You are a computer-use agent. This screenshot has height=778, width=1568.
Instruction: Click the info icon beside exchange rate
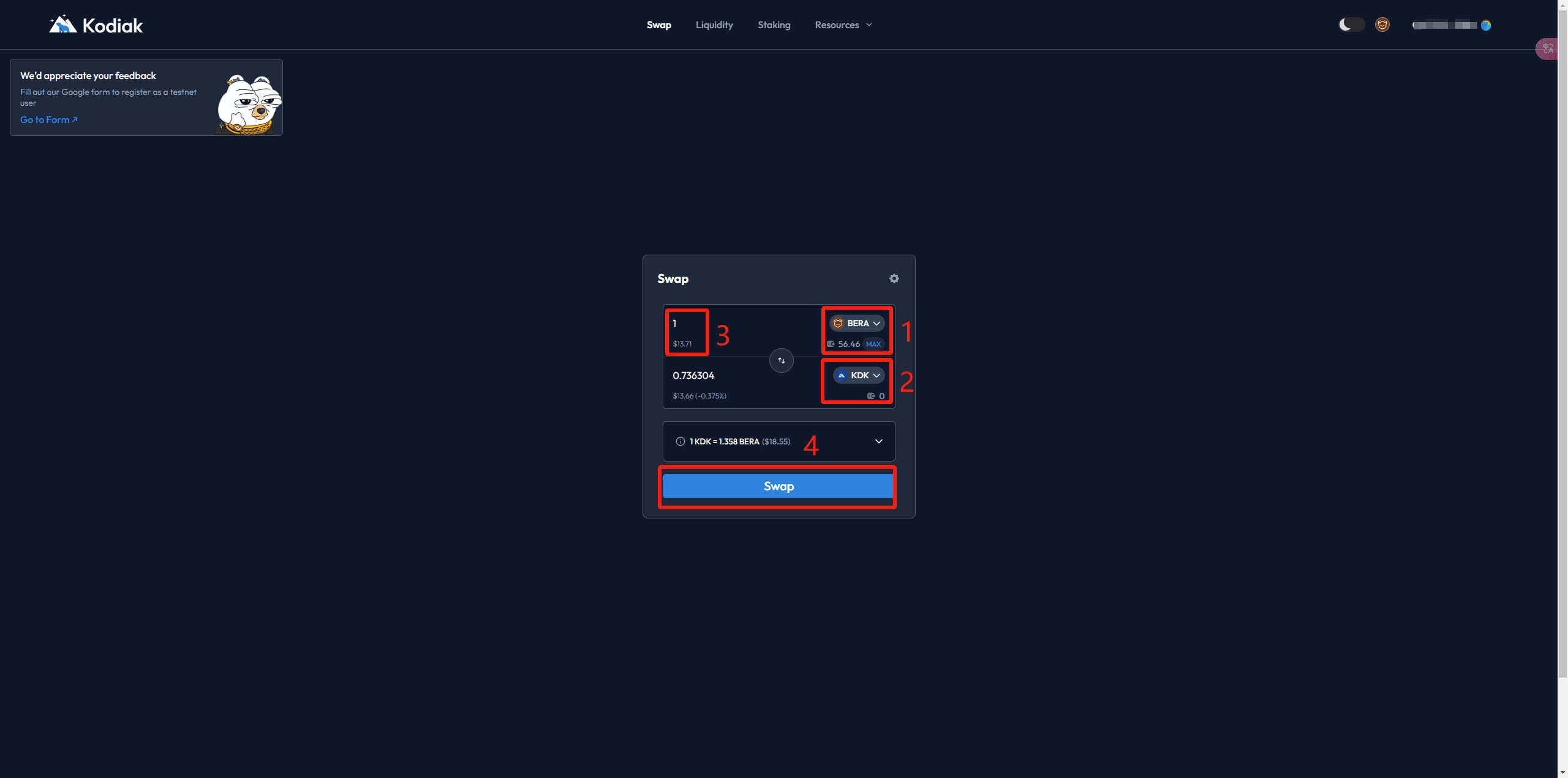pos(680,441)
